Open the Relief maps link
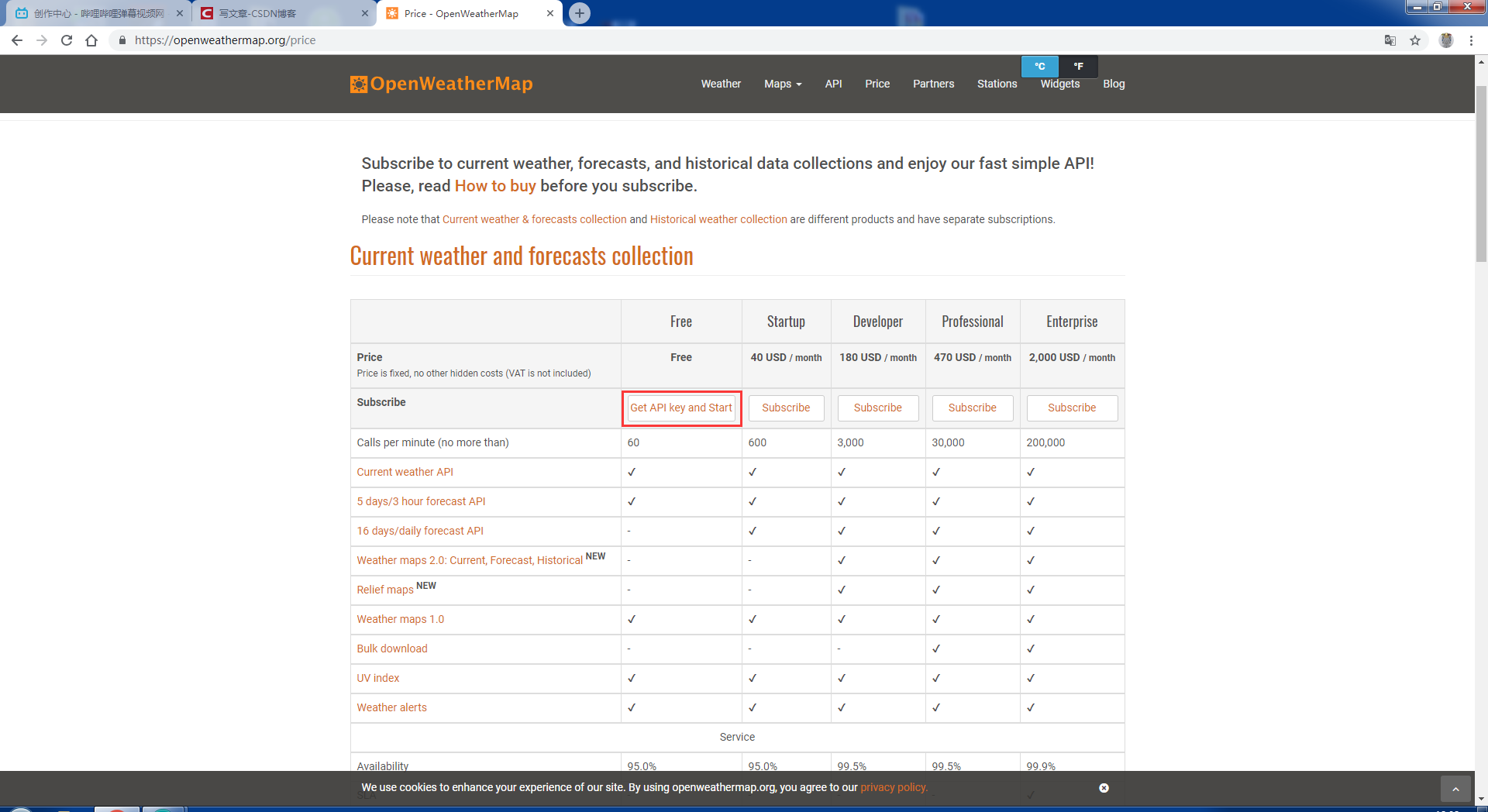Image resolution: width=1488 pixels, height=812 pixels. click(385, 590)
